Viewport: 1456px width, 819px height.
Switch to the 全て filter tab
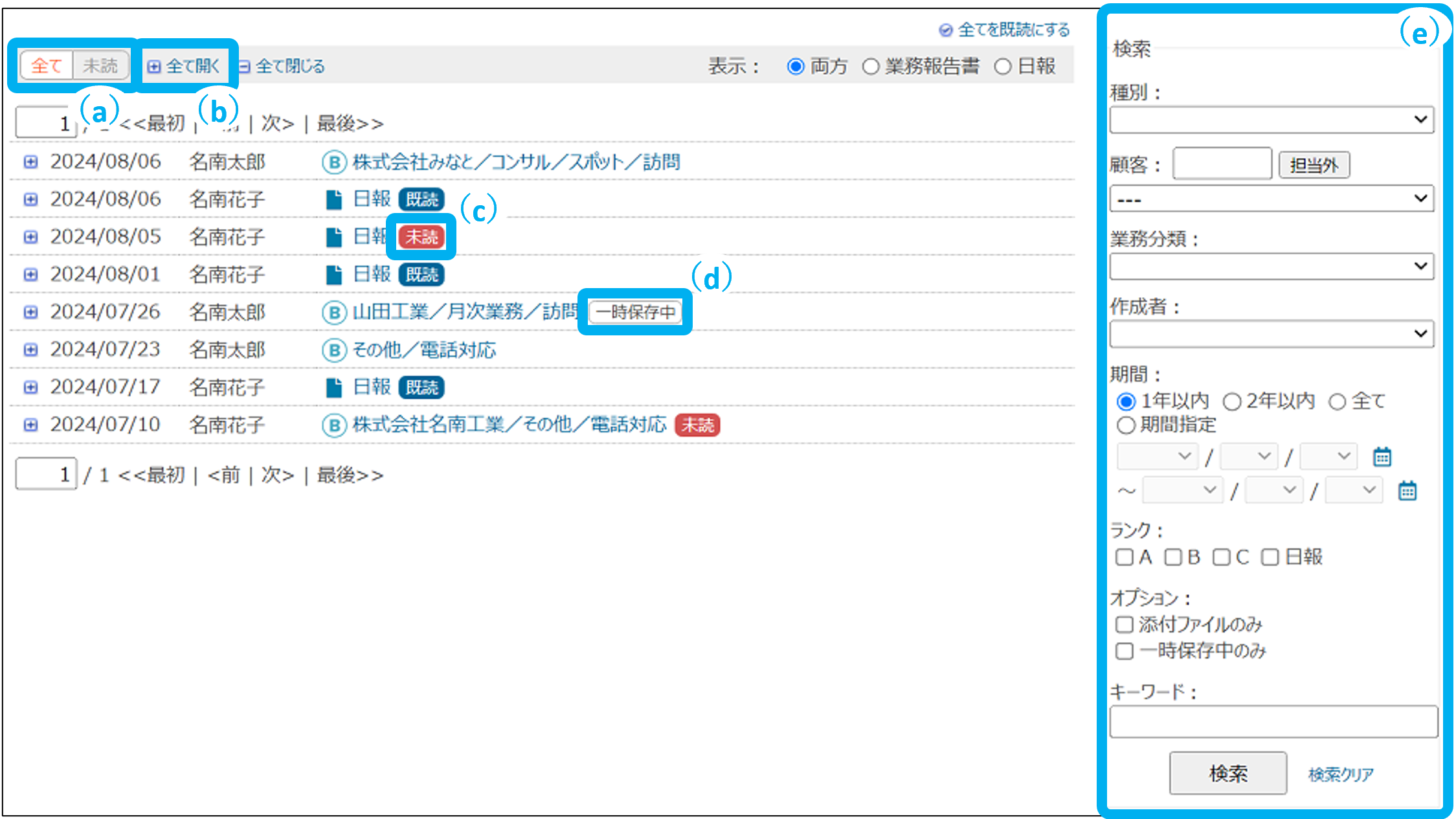[47, 66]
